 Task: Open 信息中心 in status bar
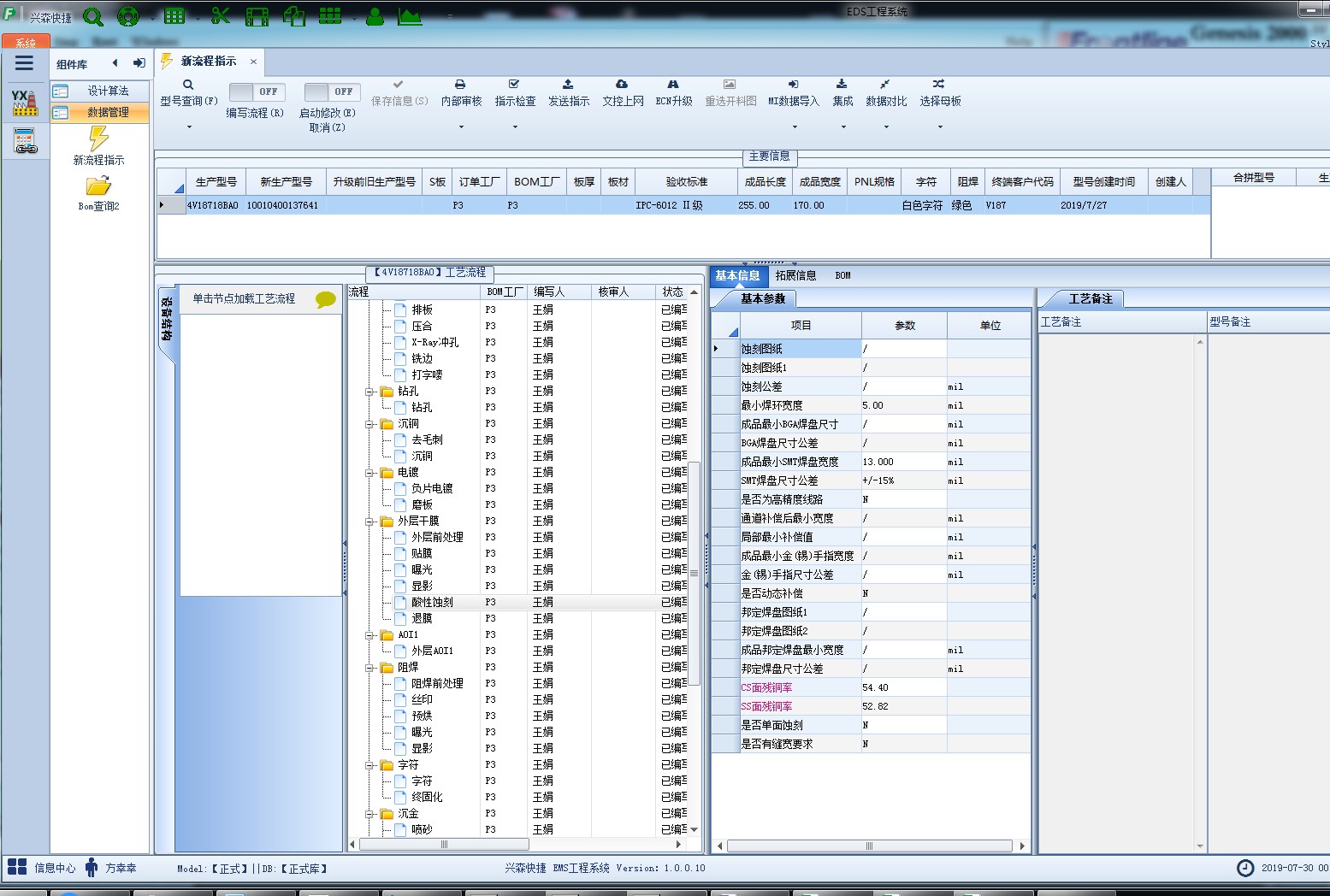point(41,868)
